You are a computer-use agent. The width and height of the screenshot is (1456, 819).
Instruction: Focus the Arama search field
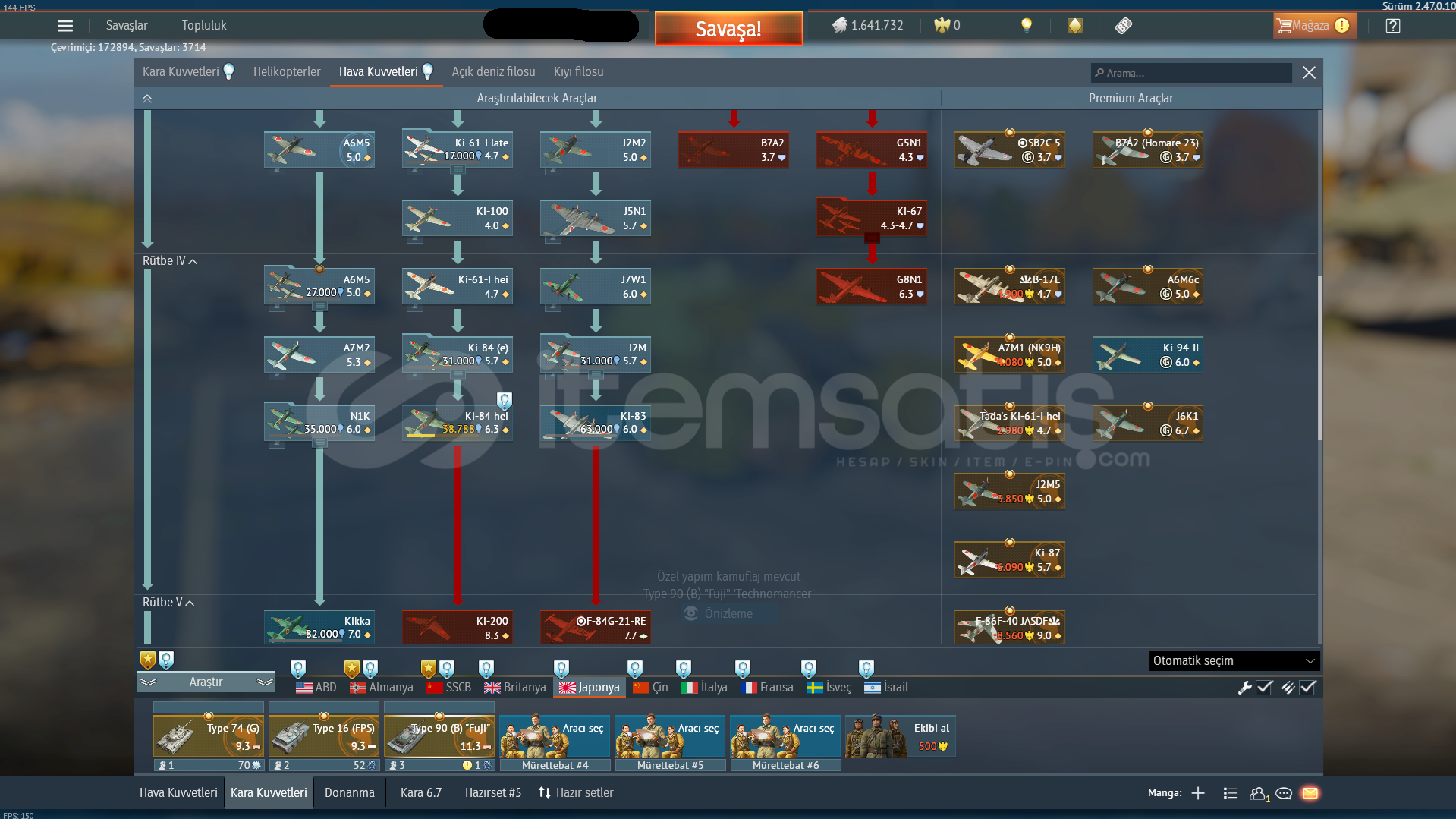(1191, 73)
